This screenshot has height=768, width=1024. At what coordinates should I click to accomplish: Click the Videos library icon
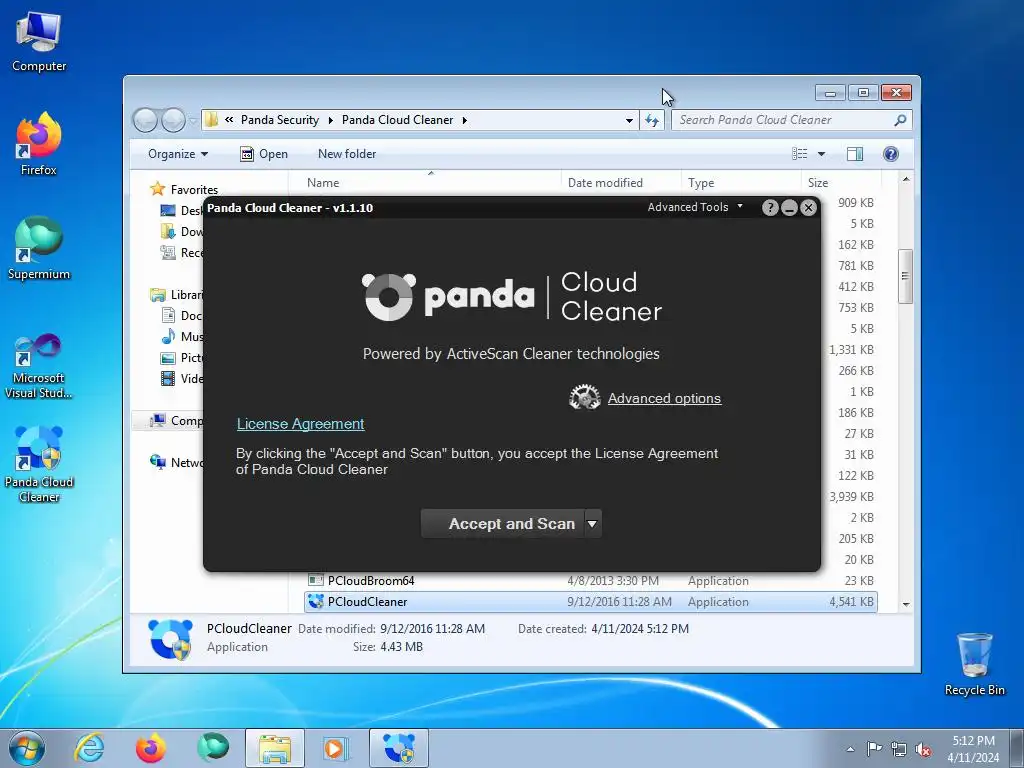[x=168, y=379]
